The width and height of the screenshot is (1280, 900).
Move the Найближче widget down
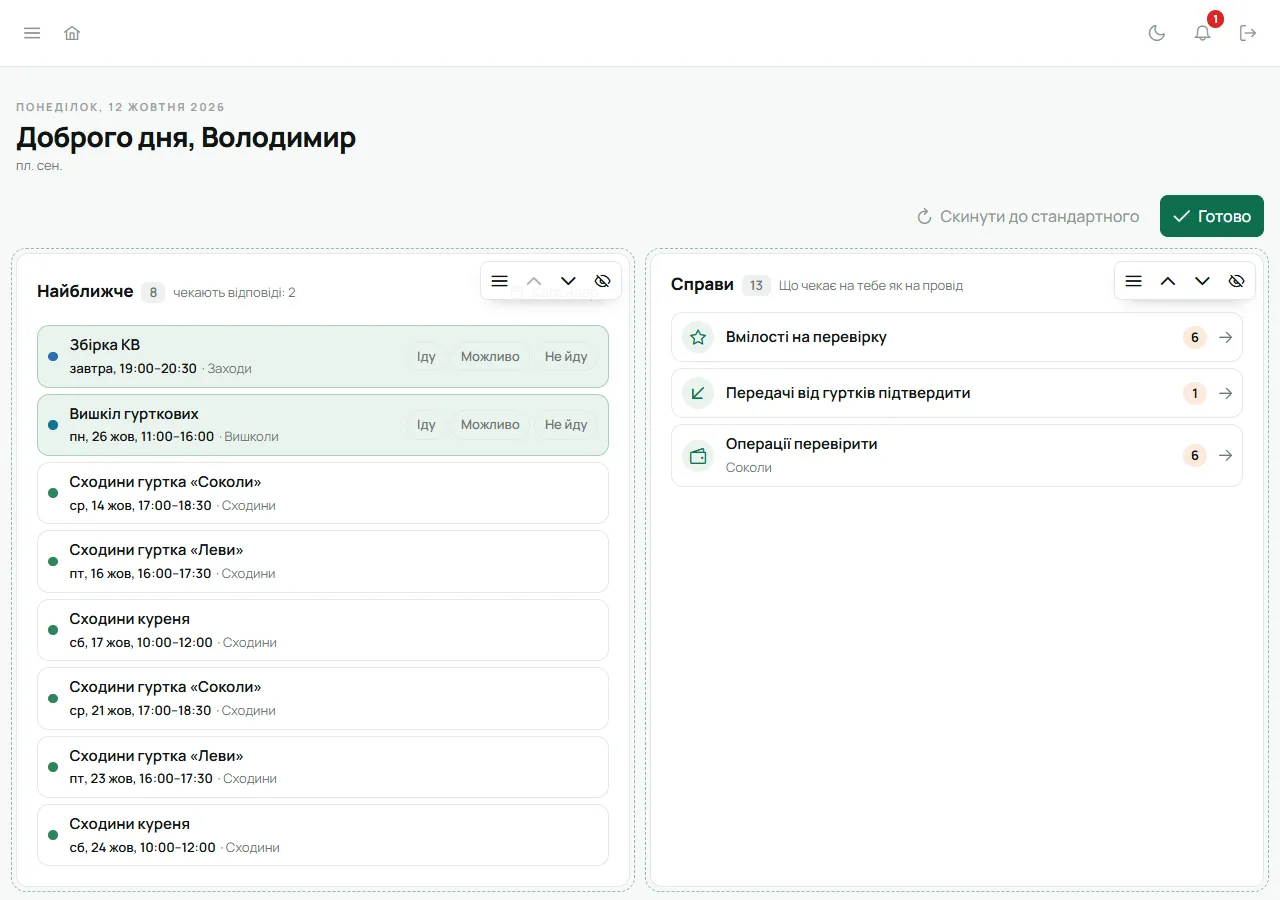568,281
